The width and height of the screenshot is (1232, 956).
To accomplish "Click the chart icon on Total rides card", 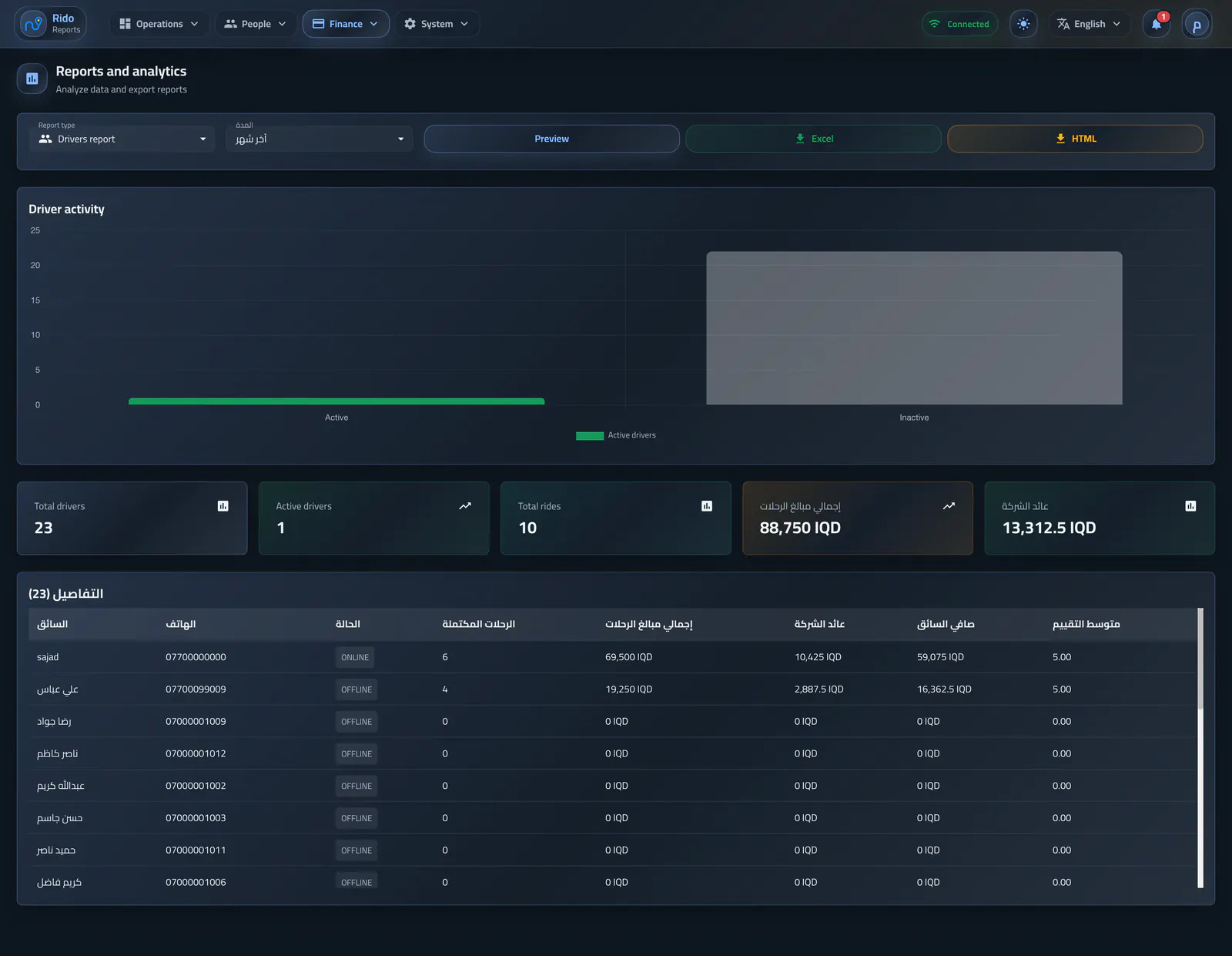I will [707, 506].
